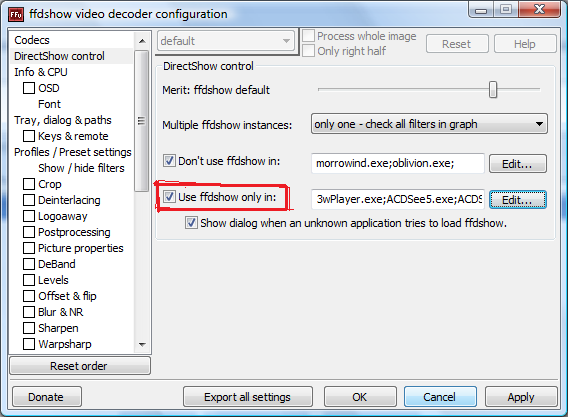This screenshot has width=569, height=418.
Task: Open the Multiple ffdshow instances dropdown
Action: tap(429, 124)
